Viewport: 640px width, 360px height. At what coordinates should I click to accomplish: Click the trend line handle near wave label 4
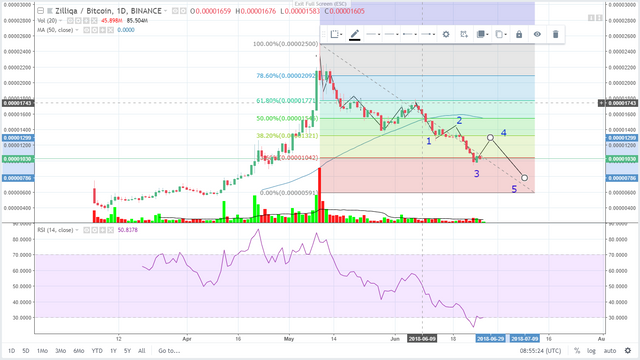tap(490, 138)
